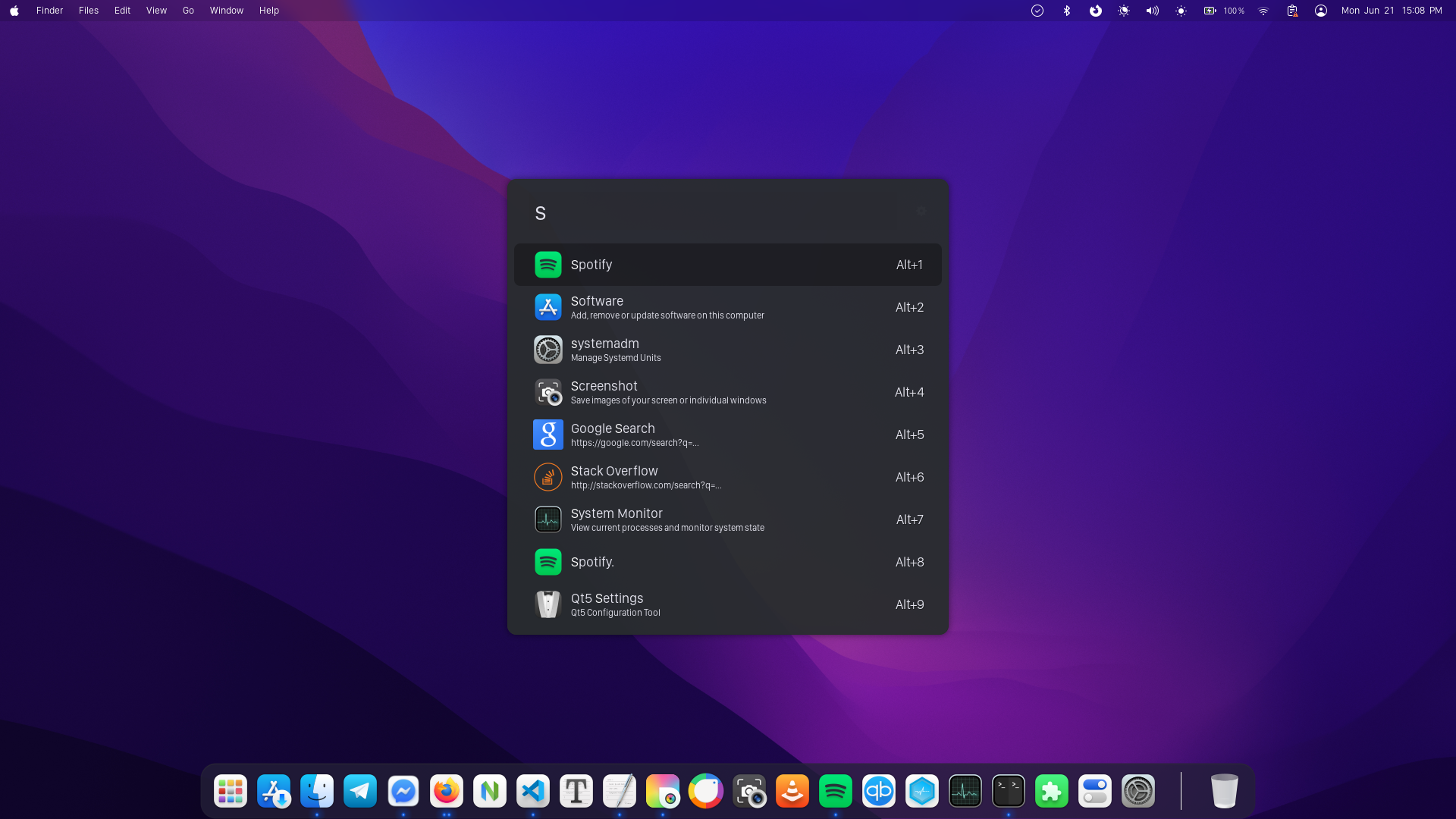Open the Software store dock icon

tap(274, 791)
